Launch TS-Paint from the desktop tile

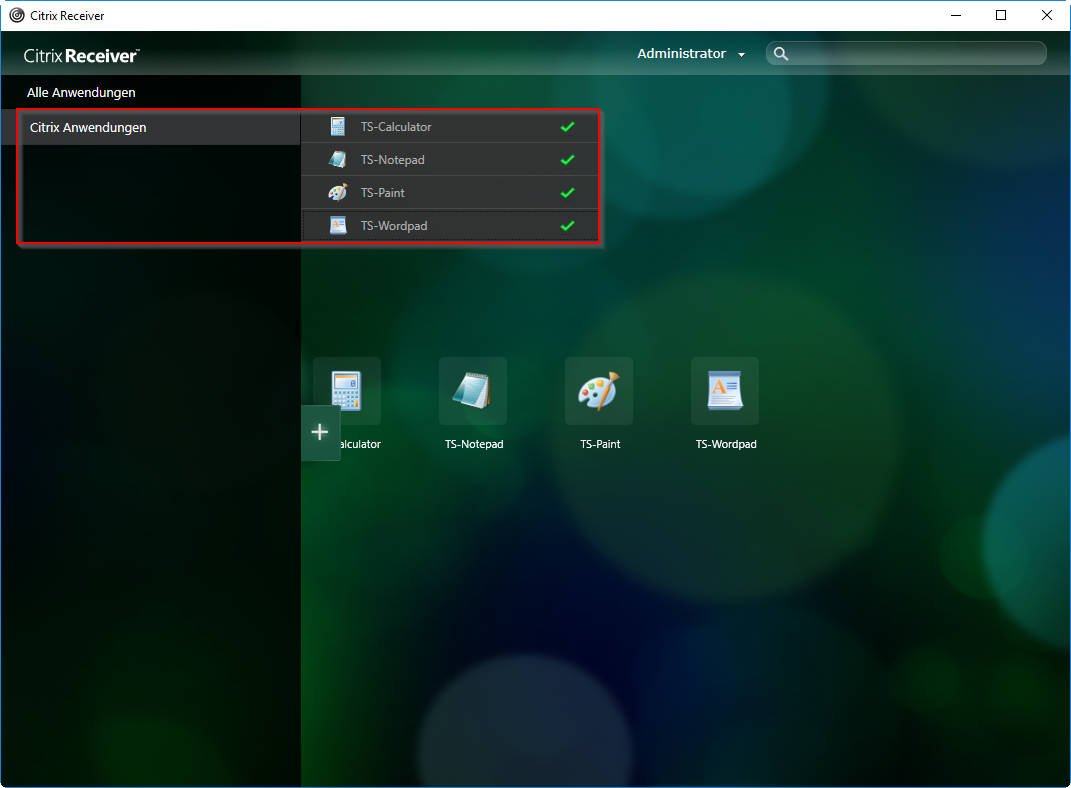tap(599, 391)
